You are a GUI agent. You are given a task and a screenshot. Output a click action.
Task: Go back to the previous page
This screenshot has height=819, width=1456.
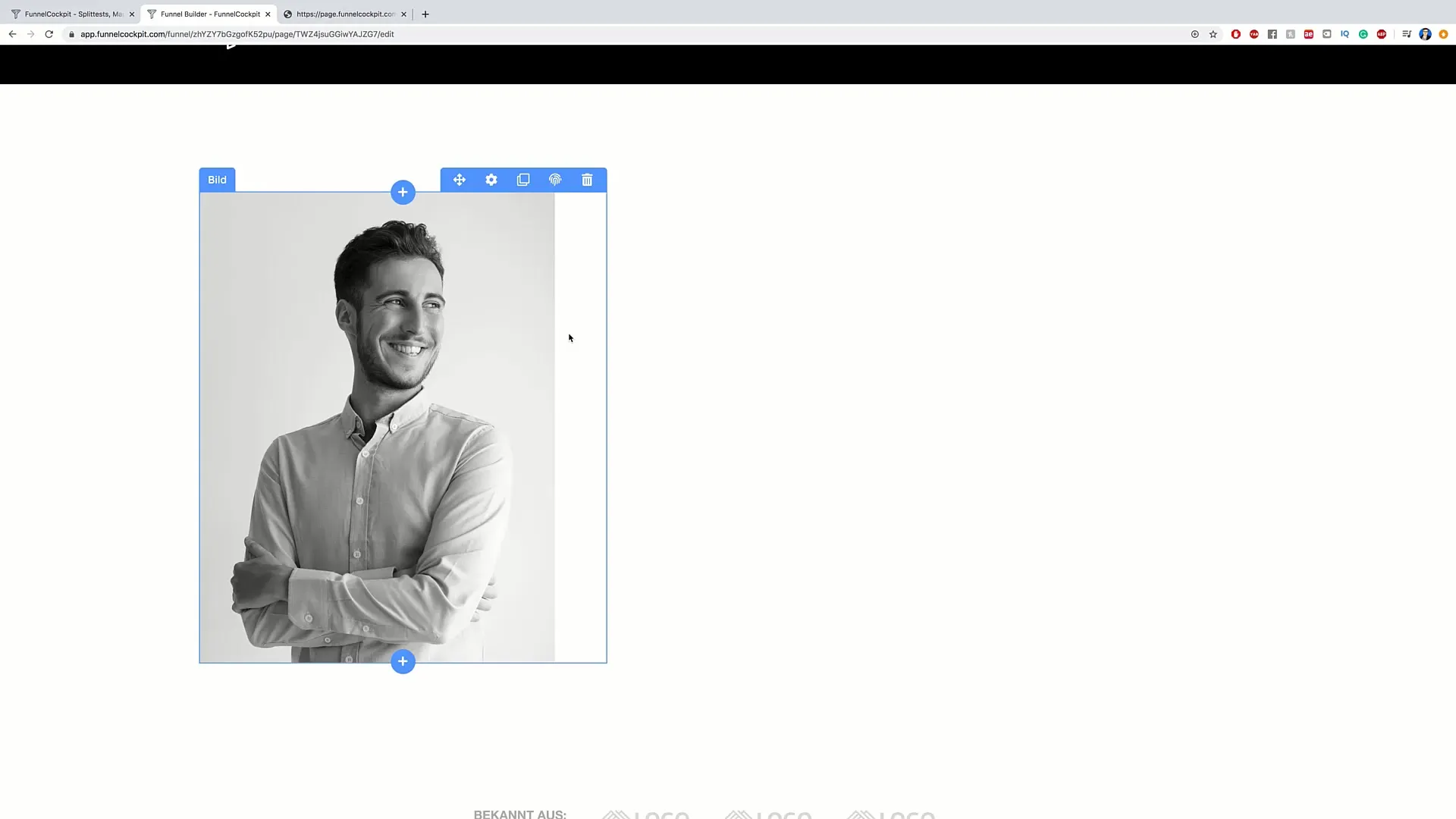[x=12, y=34]
